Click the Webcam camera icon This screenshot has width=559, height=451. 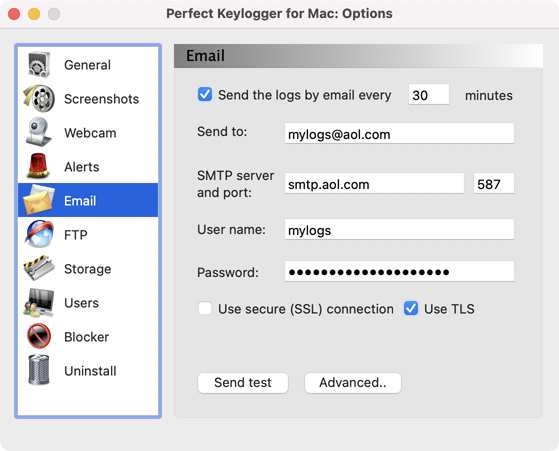point(39,132)
